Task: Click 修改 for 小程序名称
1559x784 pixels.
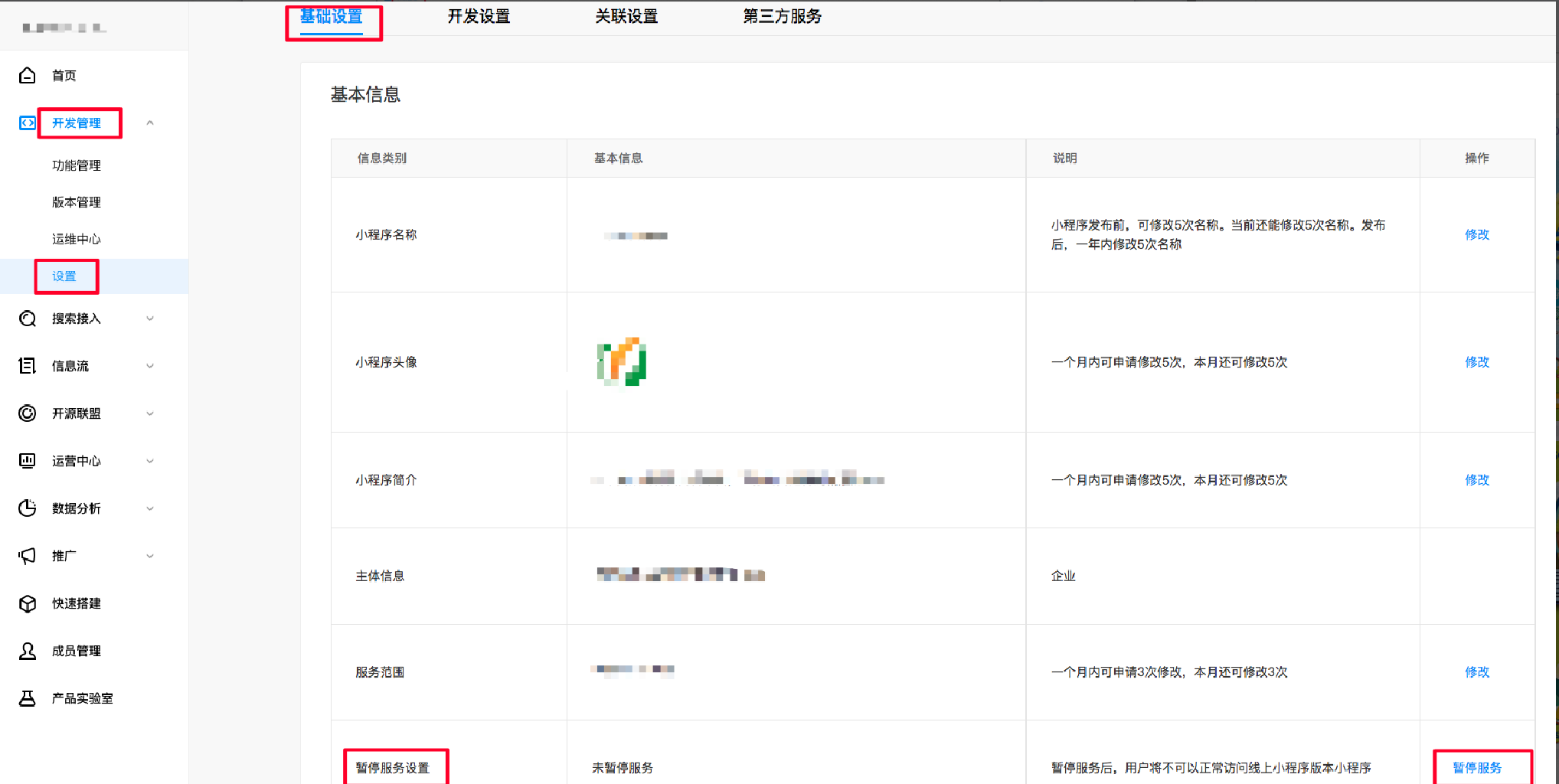Action: click(x=1477, y=234)
